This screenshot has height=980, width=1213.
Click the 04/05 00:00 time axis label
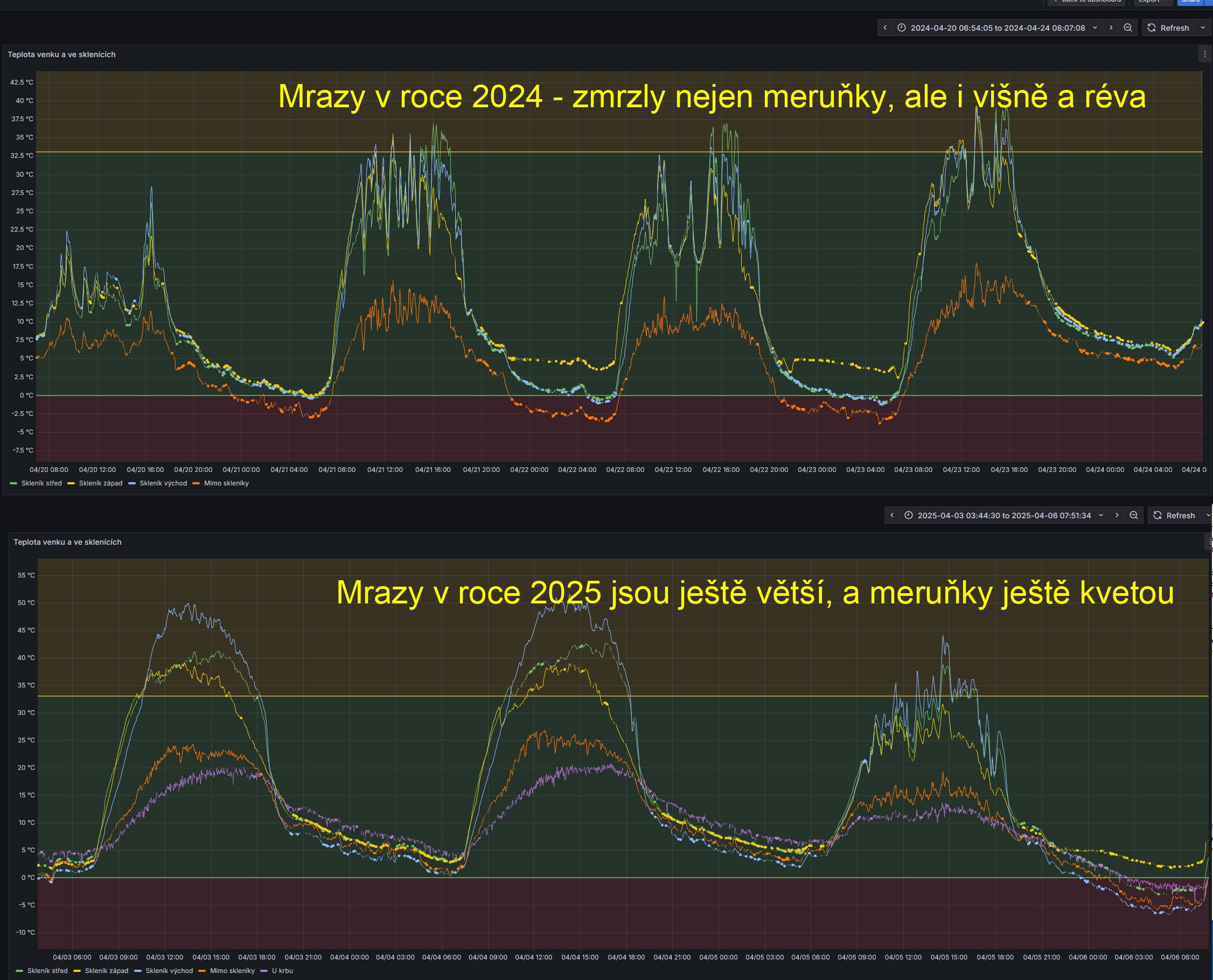719,957
